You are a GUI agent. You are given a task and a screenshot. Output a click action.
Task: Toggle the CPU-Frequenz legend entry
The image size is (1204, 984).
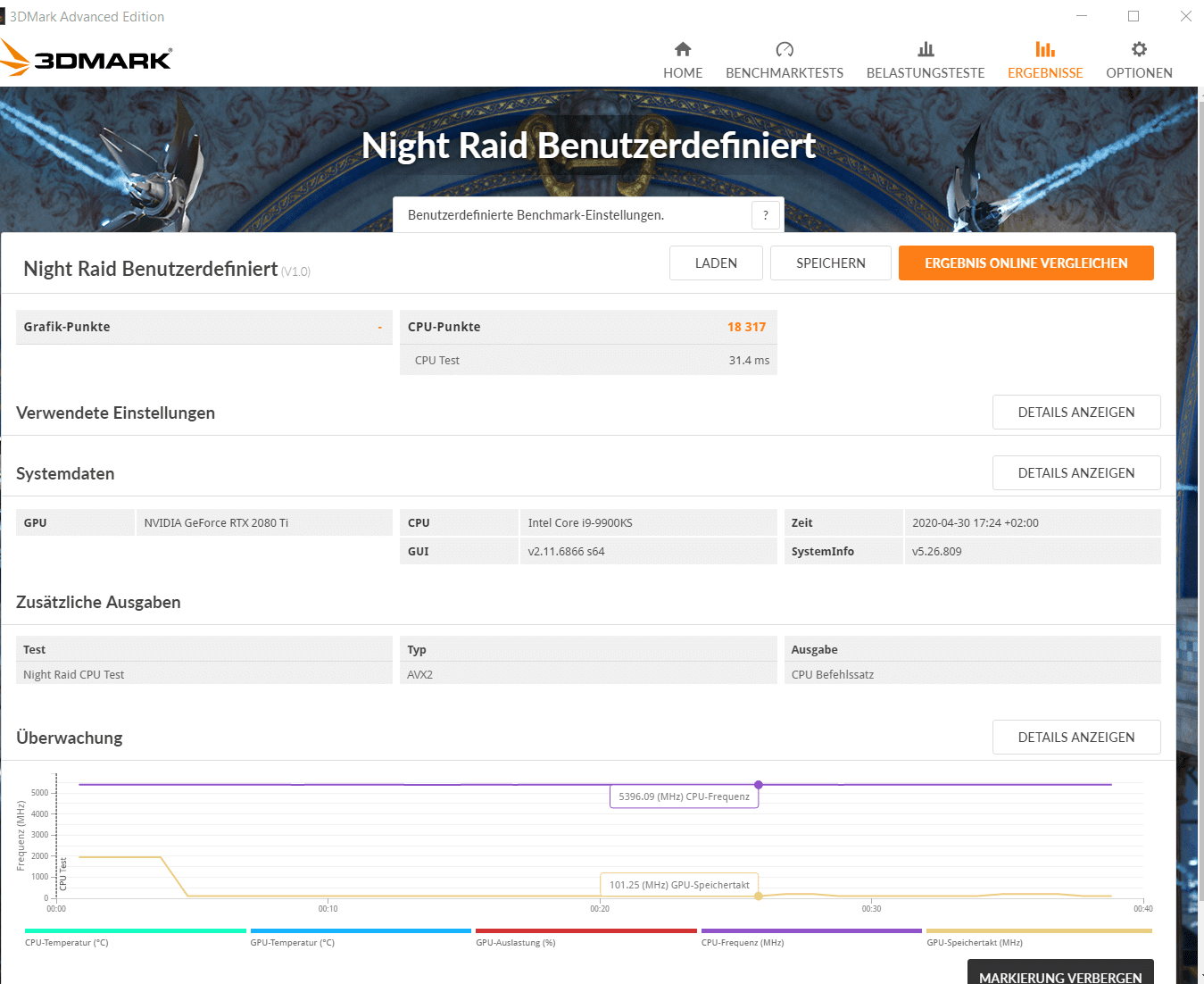click(x=811, y=938)
